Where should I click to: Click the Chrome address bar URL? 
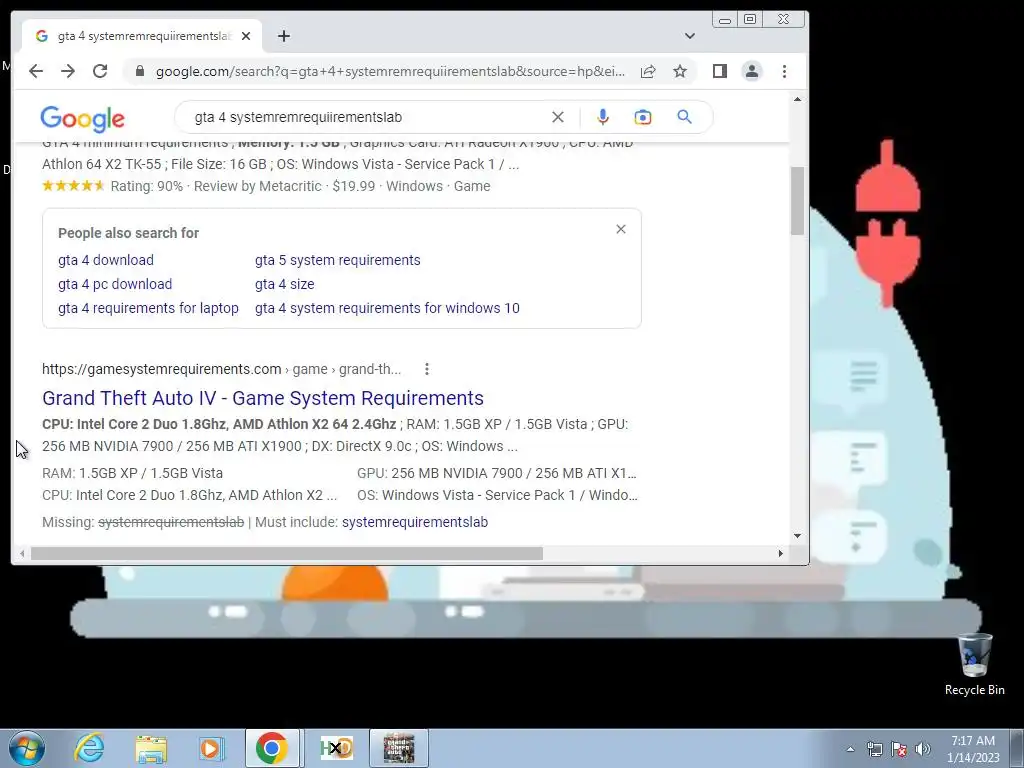coord(390,71)
